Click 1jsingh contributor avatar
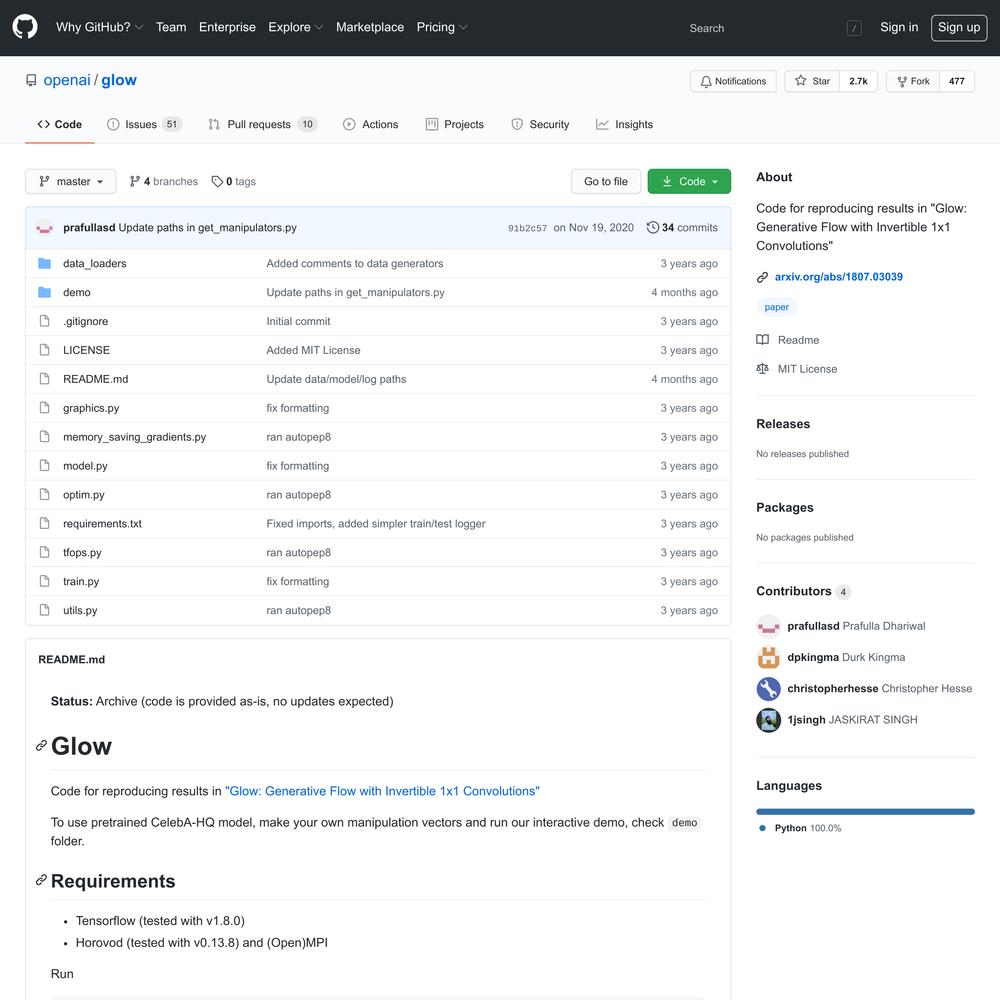Viewport: 1000px width, 1000px height. click(x=768, y=719)
